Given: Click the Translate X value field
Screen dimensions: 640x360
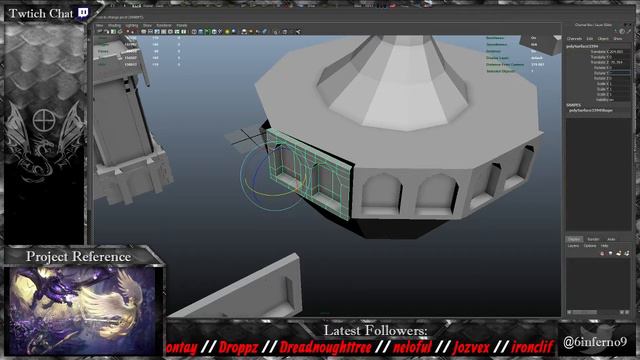Looking at the screenshot, I should pyautogui.click(x=619, y=52).
